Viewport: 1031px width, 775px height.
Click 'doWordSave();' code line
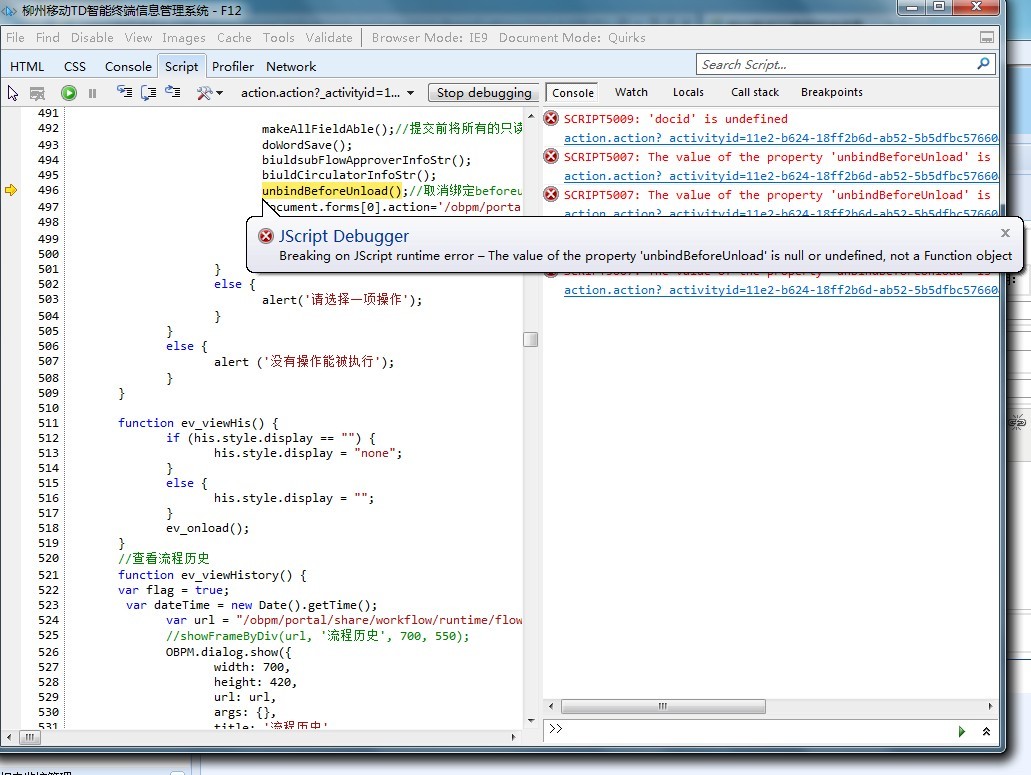[x=307, y=145]
